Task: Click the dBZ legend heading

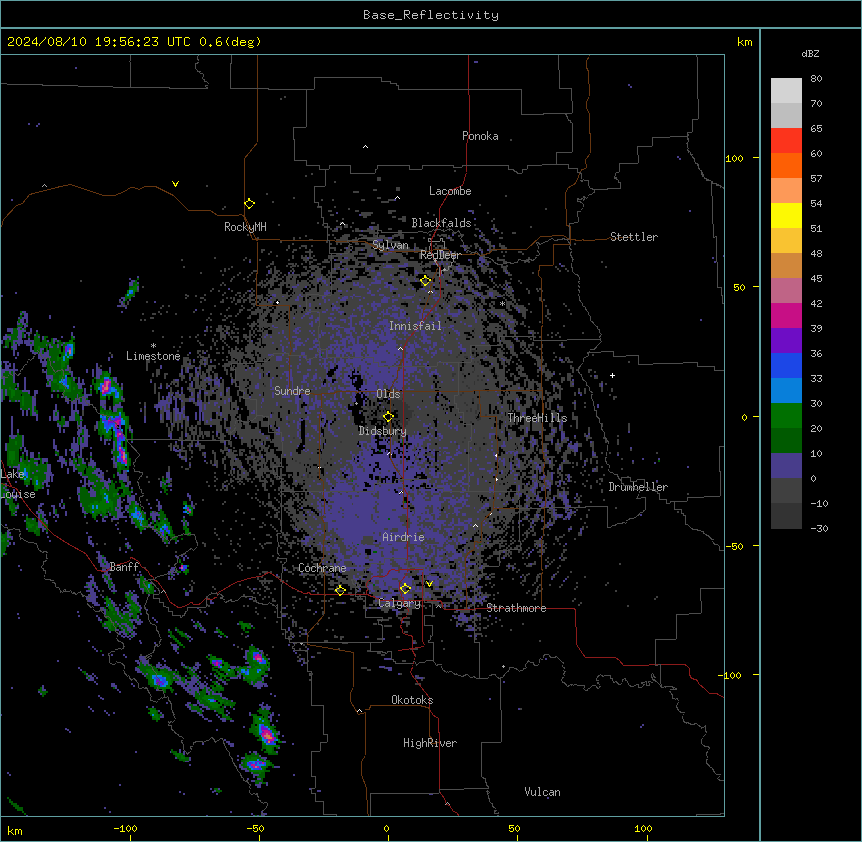Action: coord(810,53)
